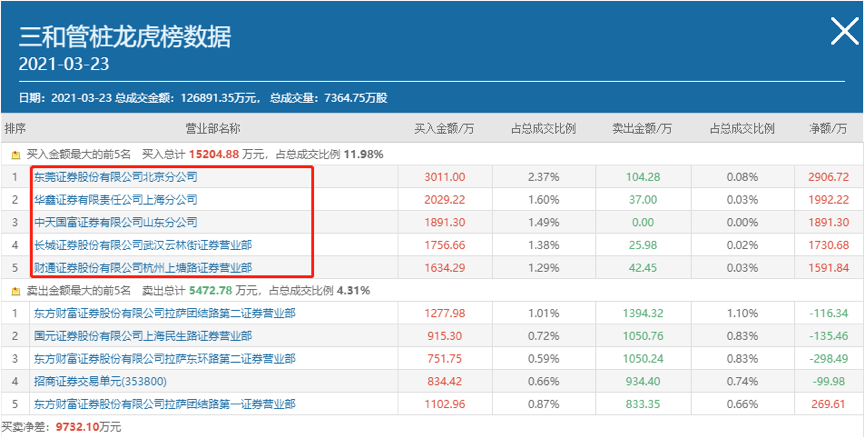
Task: View 财通证券杭州上塘路证券营业部 details
Action: coord(143,267)
